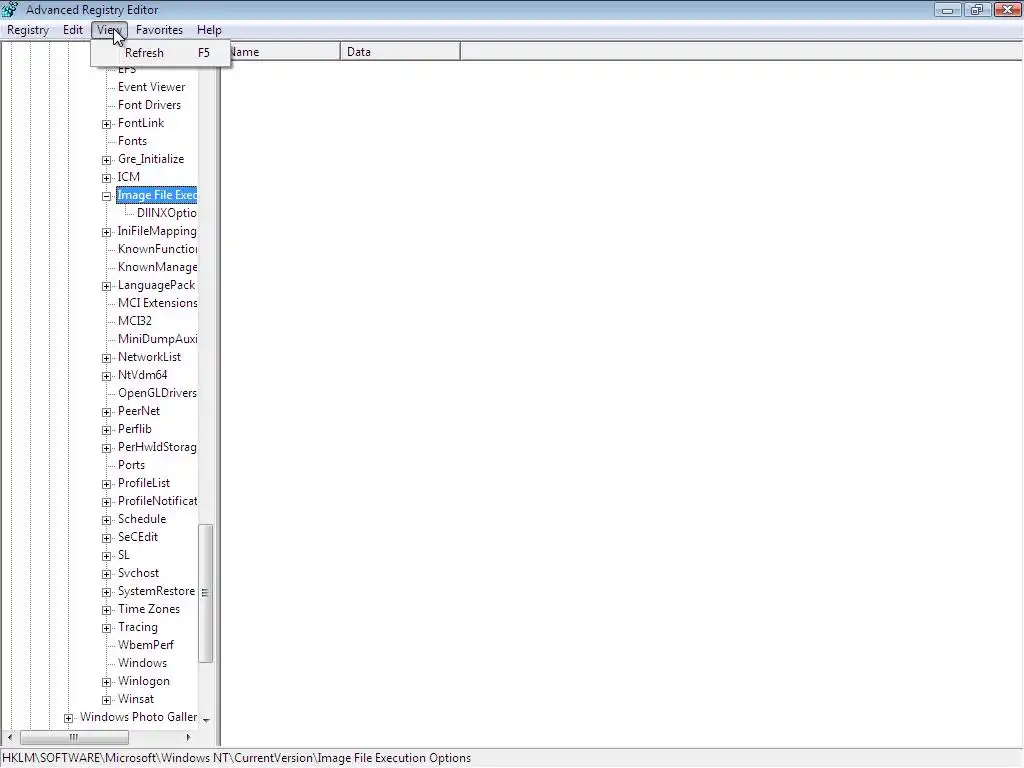Viewport: 1024px width, 768px height.
Task: Select the KnownManagedDebuggingDlls key
Action: point(157,267)
